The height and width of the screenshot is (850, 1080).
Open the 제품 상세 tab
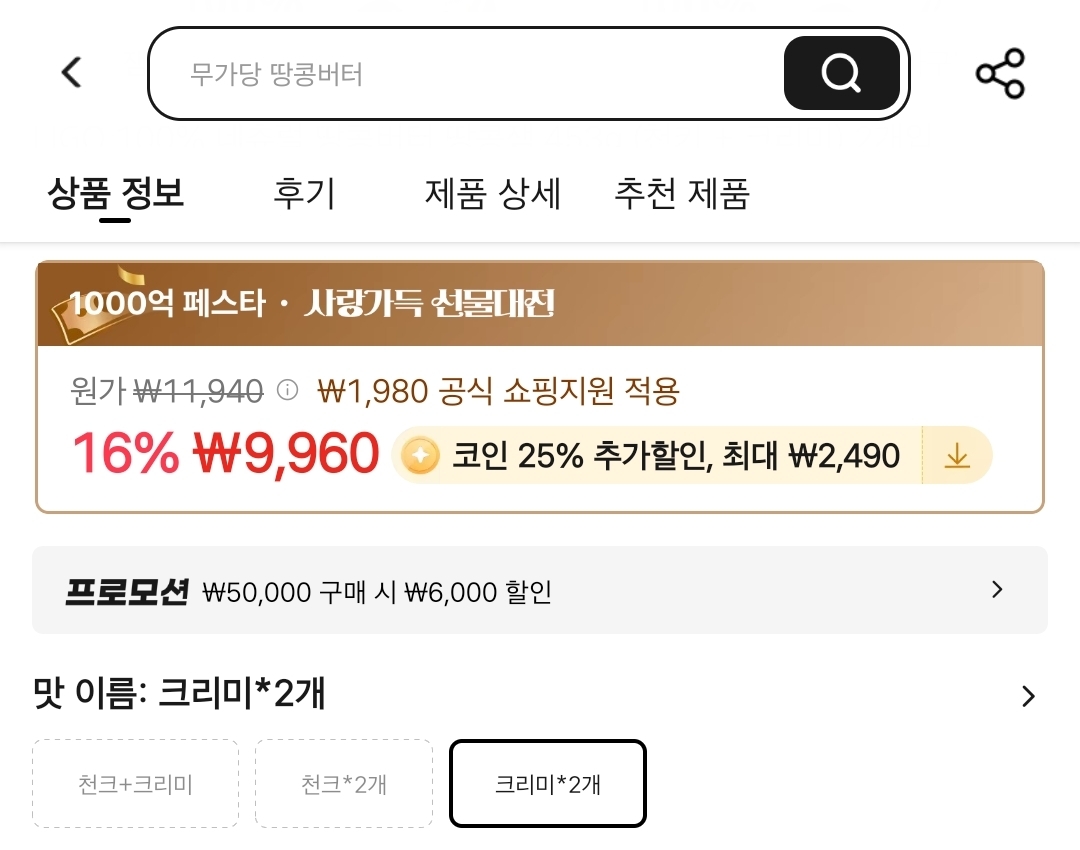492,193
